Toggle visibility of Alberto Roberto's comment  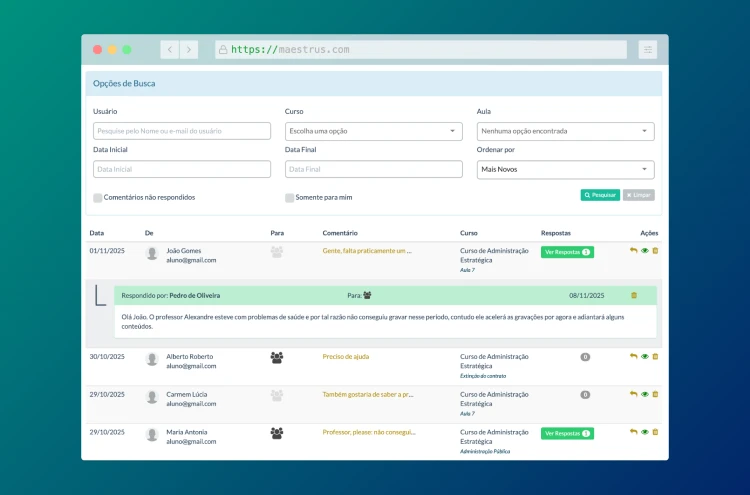click(645, 356)
